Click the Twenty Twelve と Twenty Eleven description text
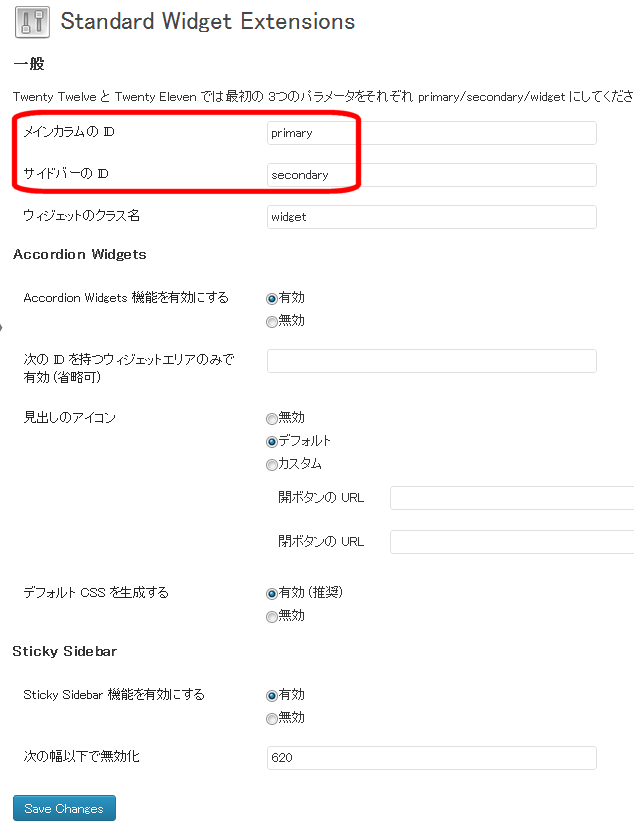634x836 pixels. pos(323,97)
